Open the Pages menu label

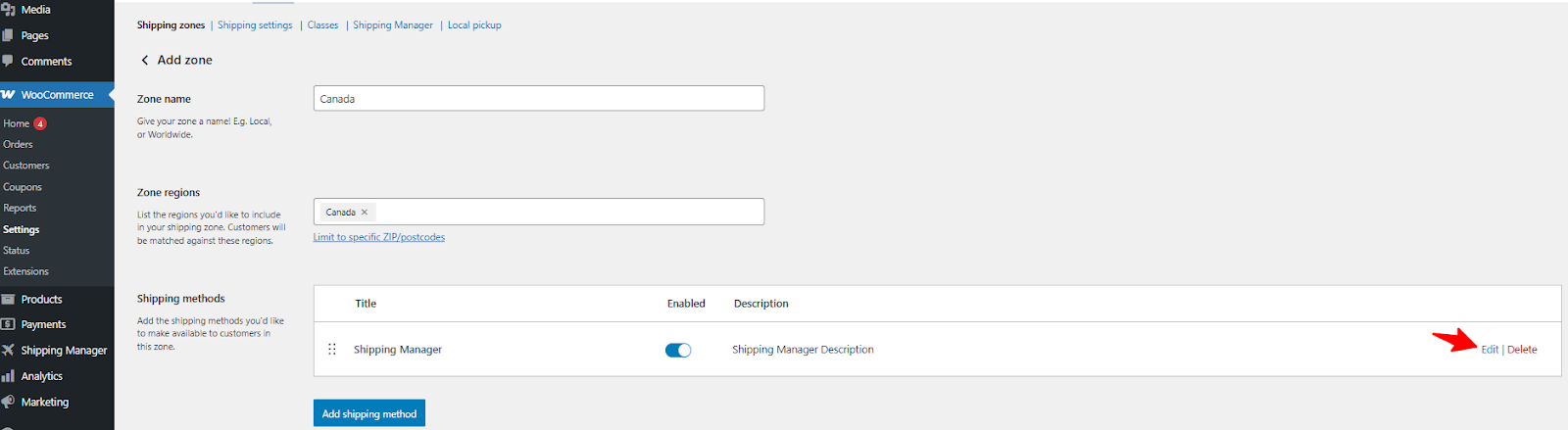pos(35,35)
